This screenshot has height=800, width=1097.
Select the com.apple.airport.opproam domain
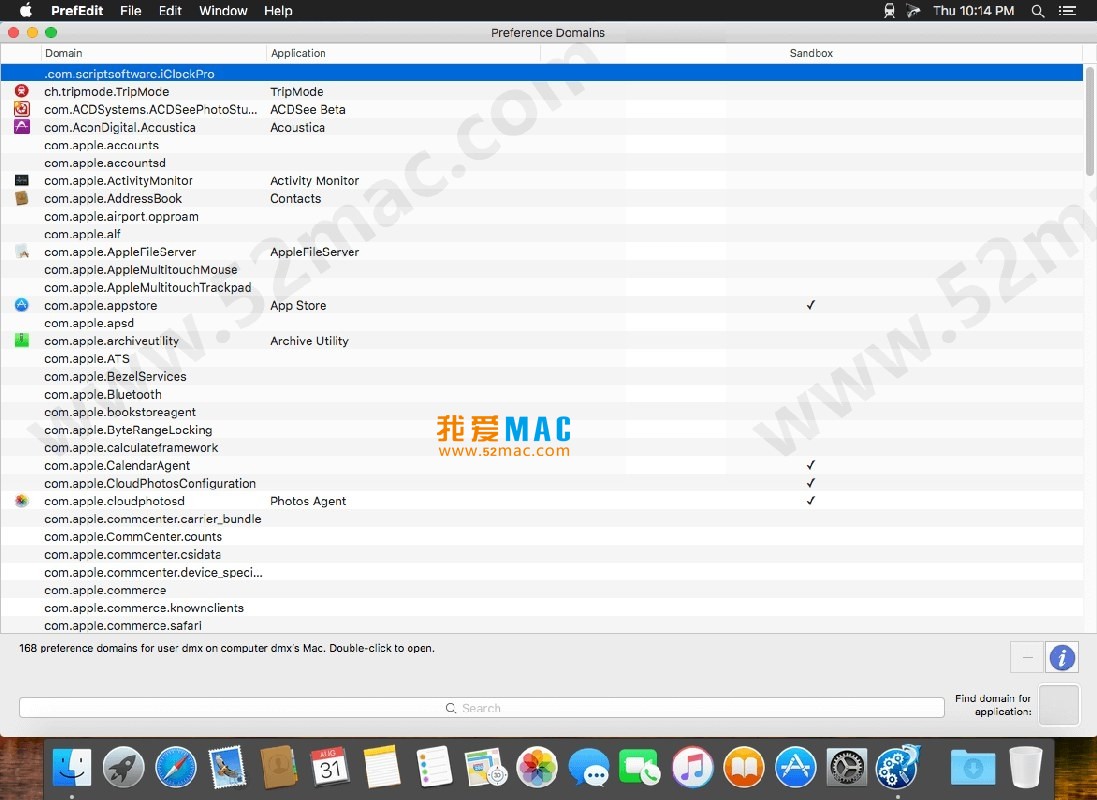click(x=542, y=216)
